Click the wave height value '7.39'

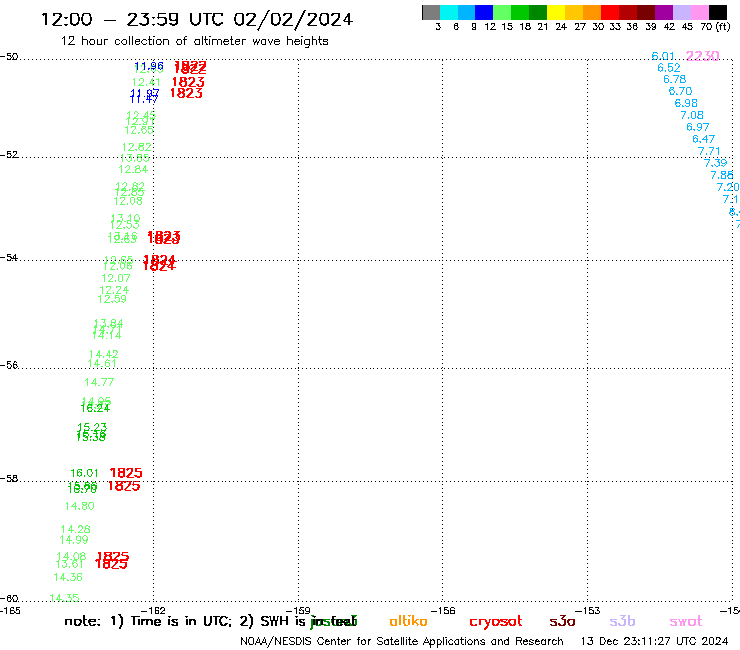pos(715,163)
